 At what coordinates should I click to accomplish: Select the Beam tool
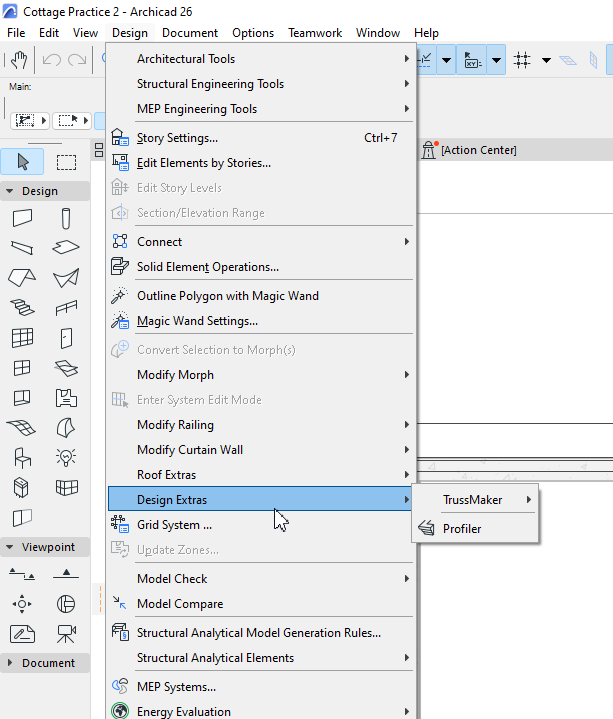pyautogui.click(x=22, y=248)
